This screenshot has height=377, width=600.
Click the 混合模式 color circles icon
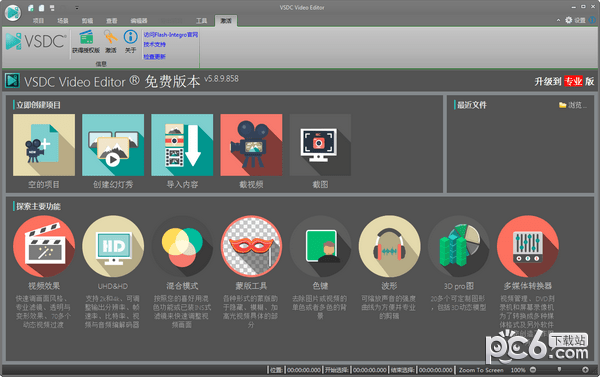[x=182, y=246]
